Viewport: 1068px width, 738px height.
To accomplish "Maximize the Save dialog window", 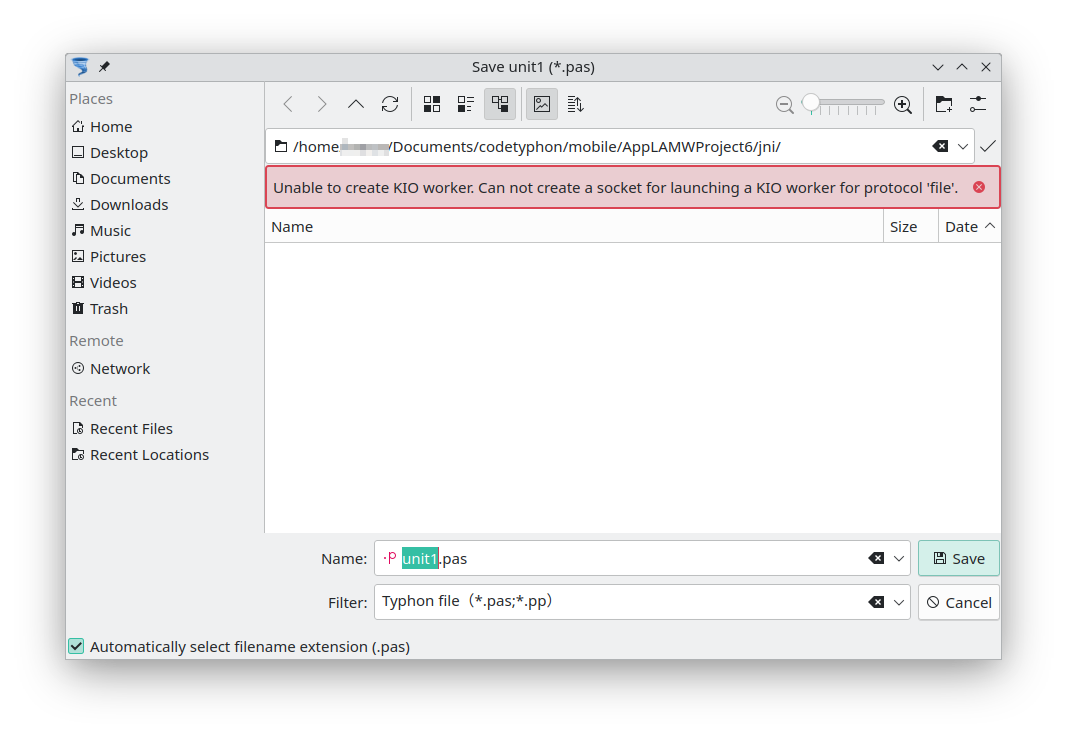I will pos(962,67).
